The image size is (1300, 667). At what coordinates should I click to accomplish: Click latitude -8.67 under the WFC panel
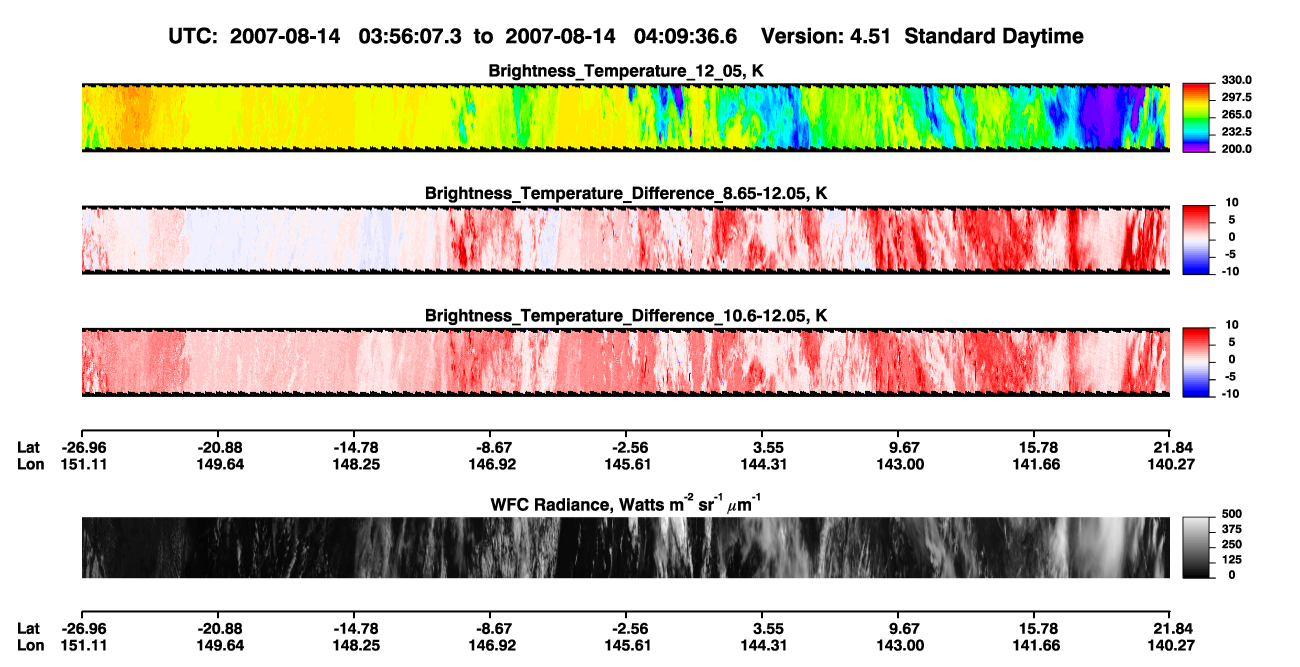(x=492, y=628)
